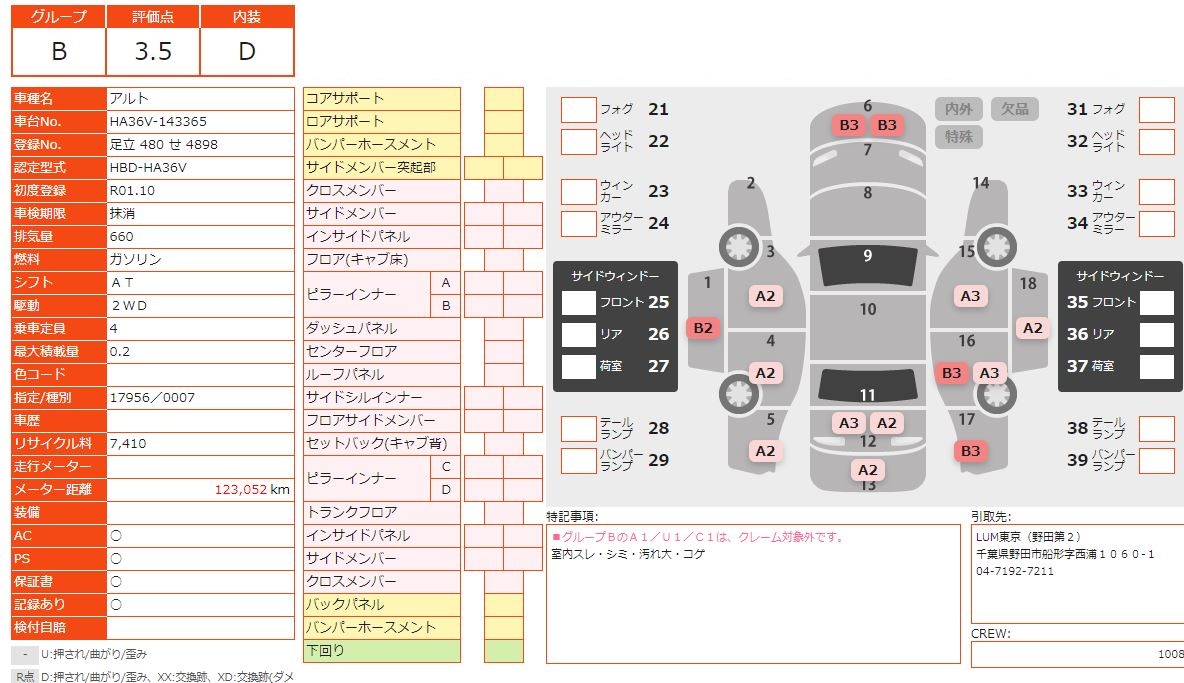
Task: Tick the ヘッドライト 32 checkbox
Action: (1156, 142)
